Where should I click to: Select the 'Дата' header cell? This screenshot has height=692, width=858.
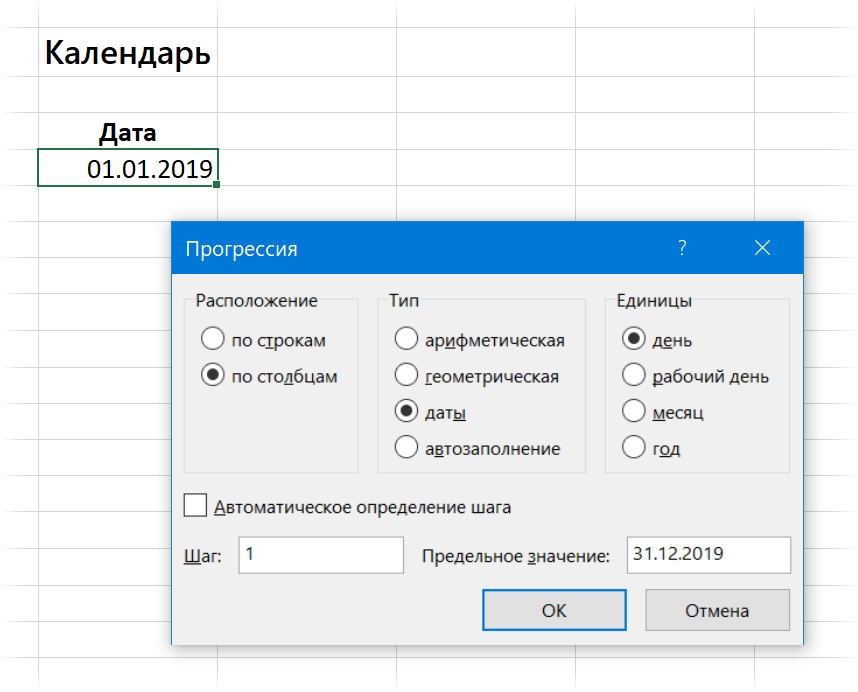(128, 131)
